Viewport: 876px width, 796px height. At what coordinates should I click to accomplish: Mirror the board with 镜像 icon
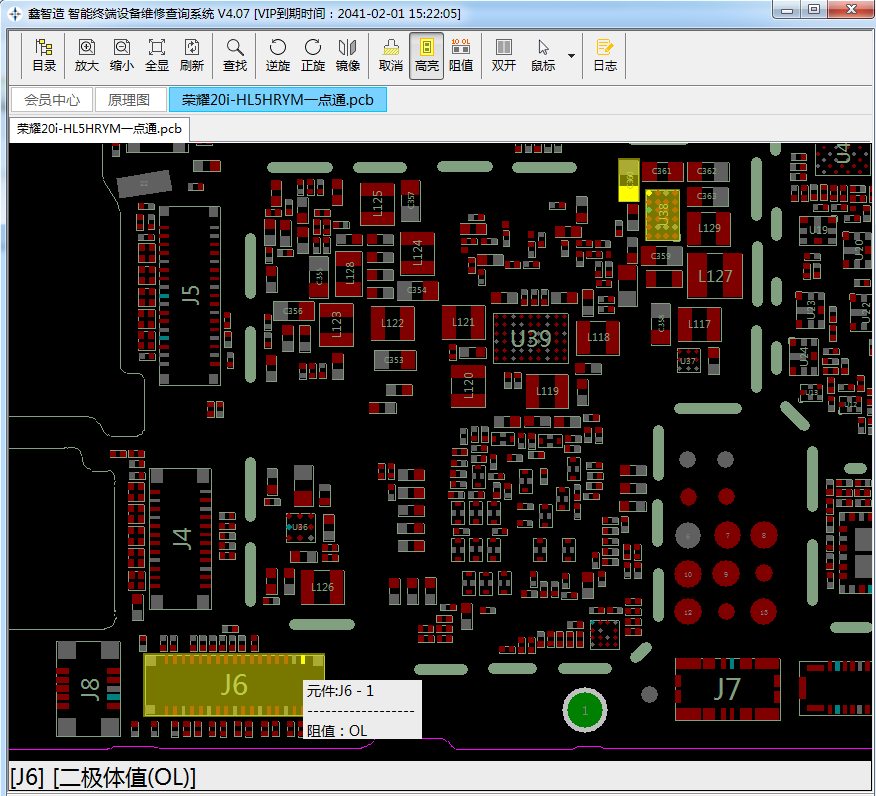click(347, 55)
